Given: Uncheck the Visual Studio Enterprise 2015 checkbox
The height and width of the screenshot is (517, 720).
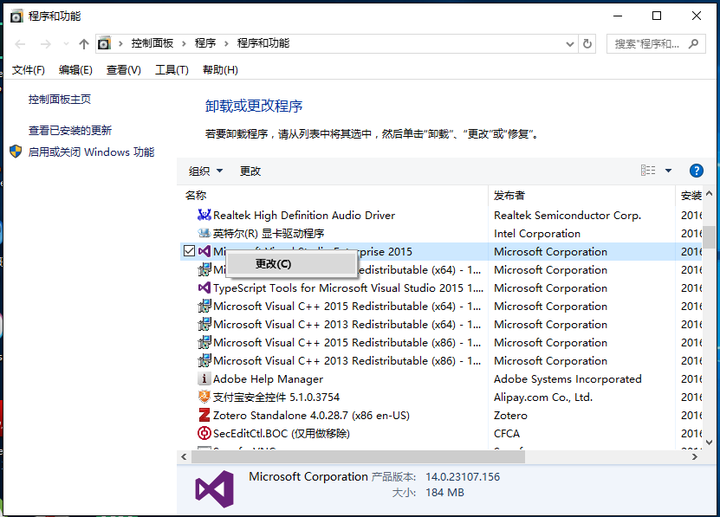Looking at the screenshot, I should click(x=190, y=252).
